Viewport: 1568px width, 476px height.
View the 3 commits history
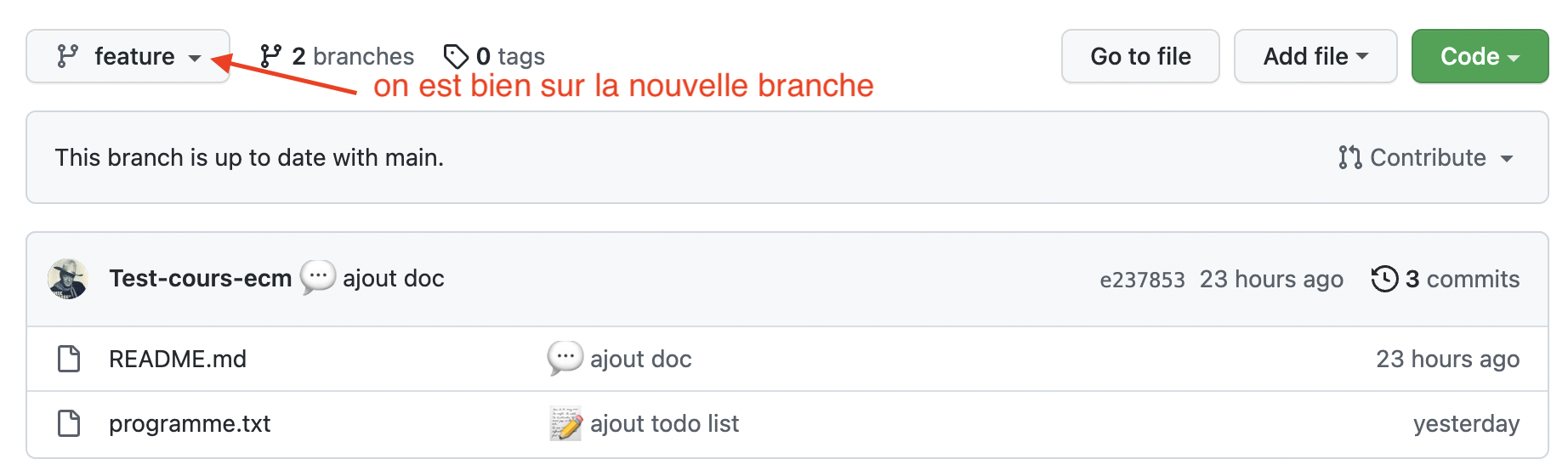click(x=1462, y=279)
